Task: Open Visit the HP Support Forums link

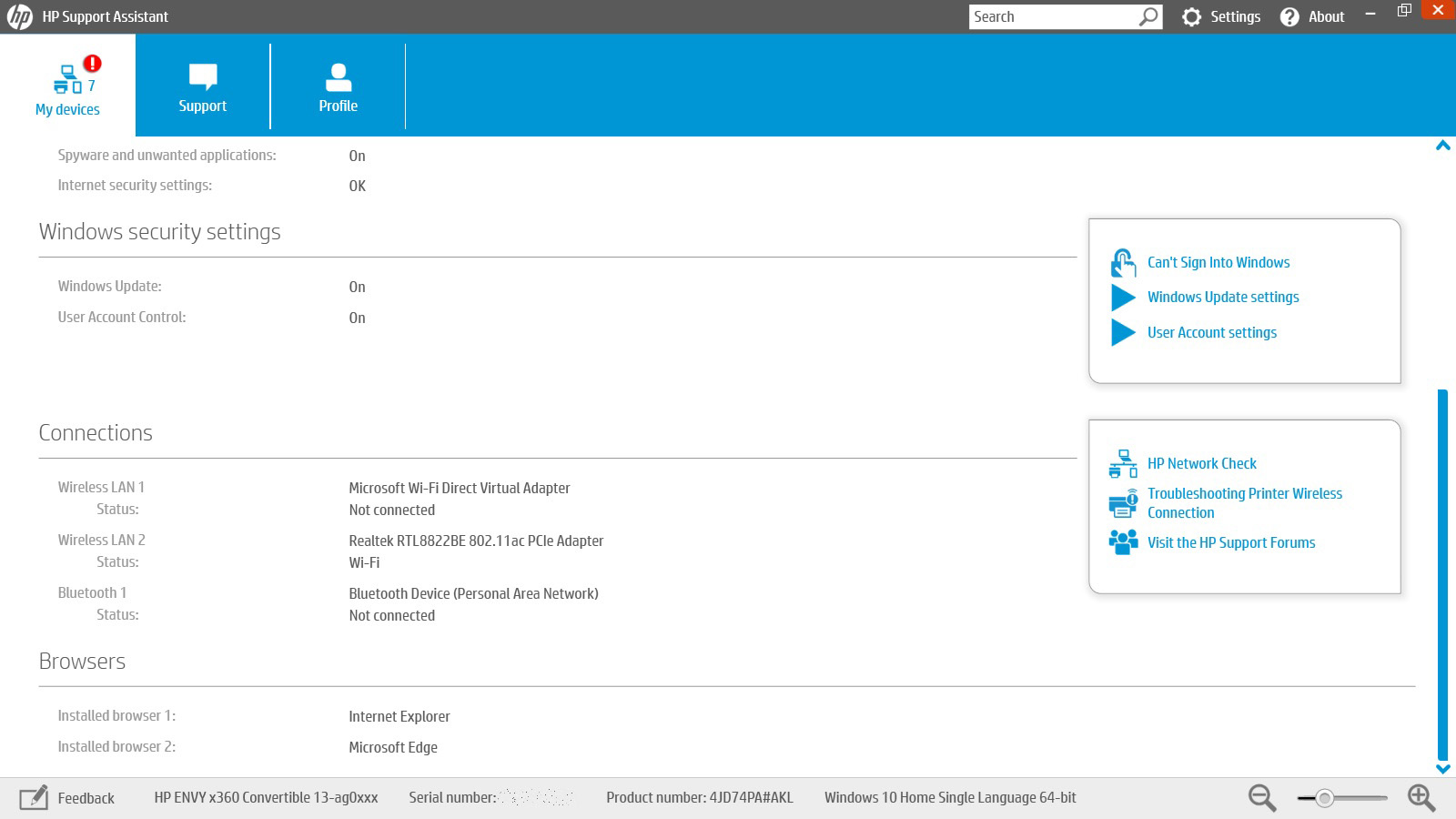Action: pos(1230,543)
